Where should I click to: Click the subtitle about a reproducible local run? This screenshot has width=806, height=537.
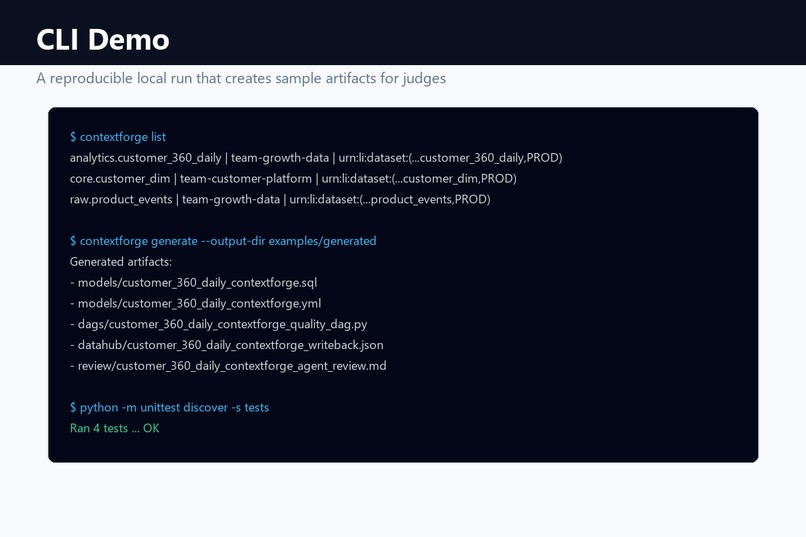point(241,79)
